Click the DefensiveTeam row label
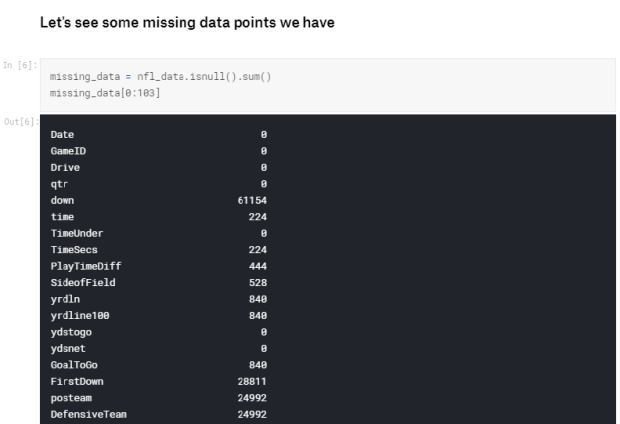The width and height of the screenshot is (620, 424). point(89,415)
